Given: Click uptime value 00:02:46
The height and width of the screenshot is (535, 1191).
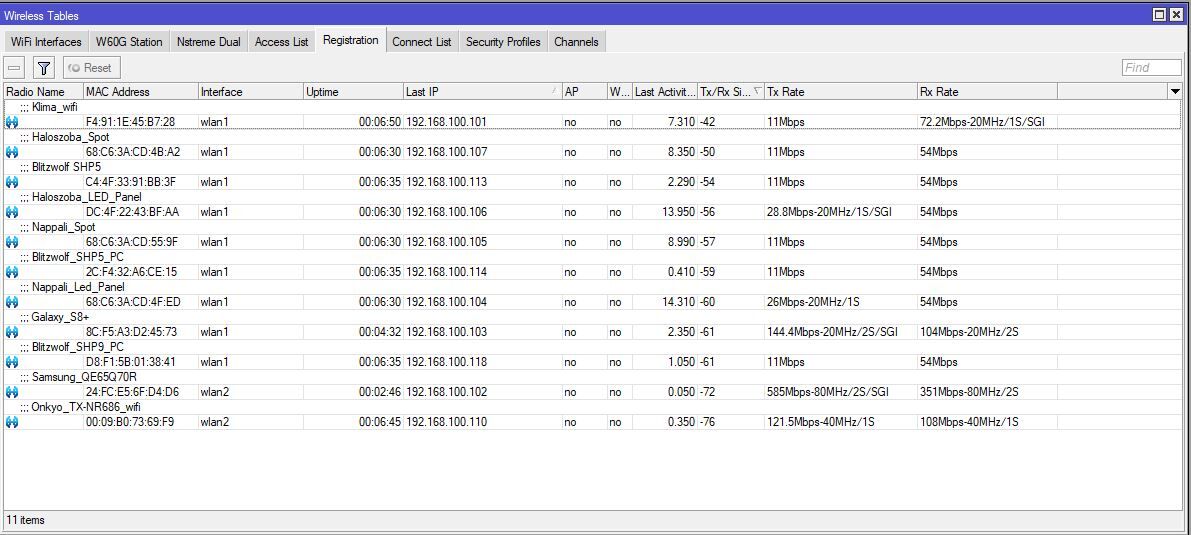Looking at the screenshot, I should click(x=380, y=392).
